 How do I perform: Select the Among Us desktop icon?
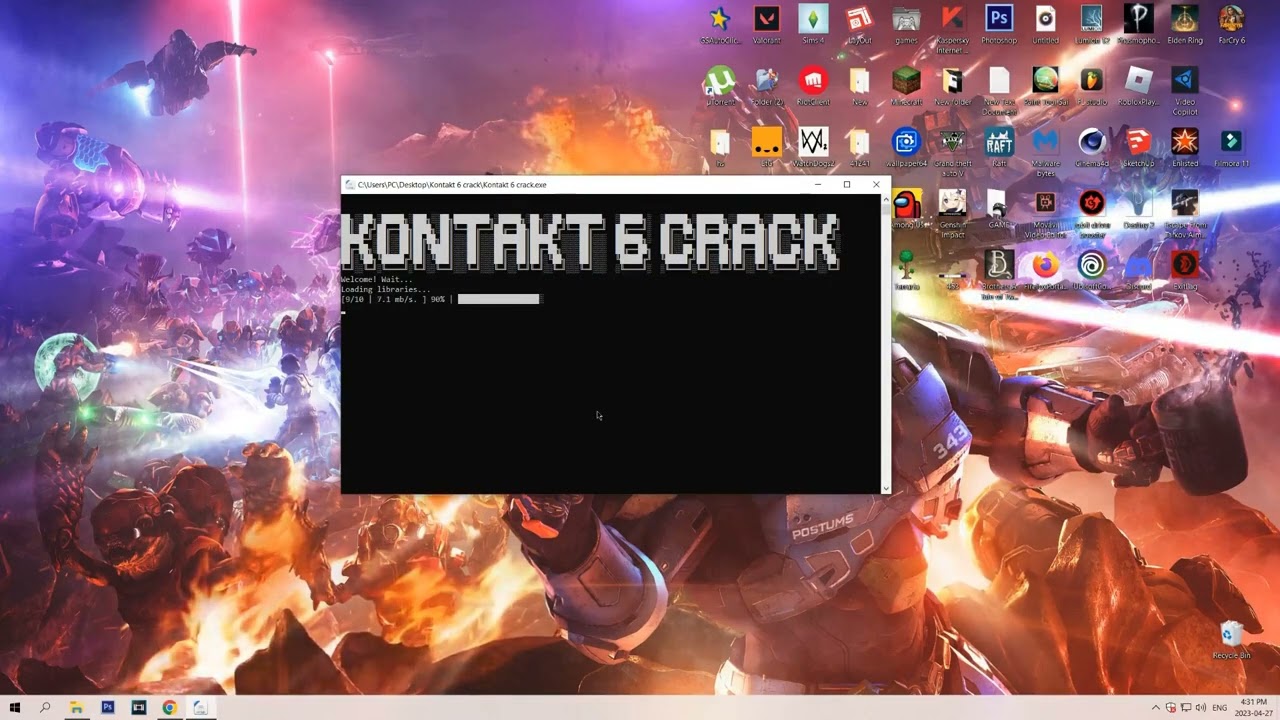coord(907,210)
